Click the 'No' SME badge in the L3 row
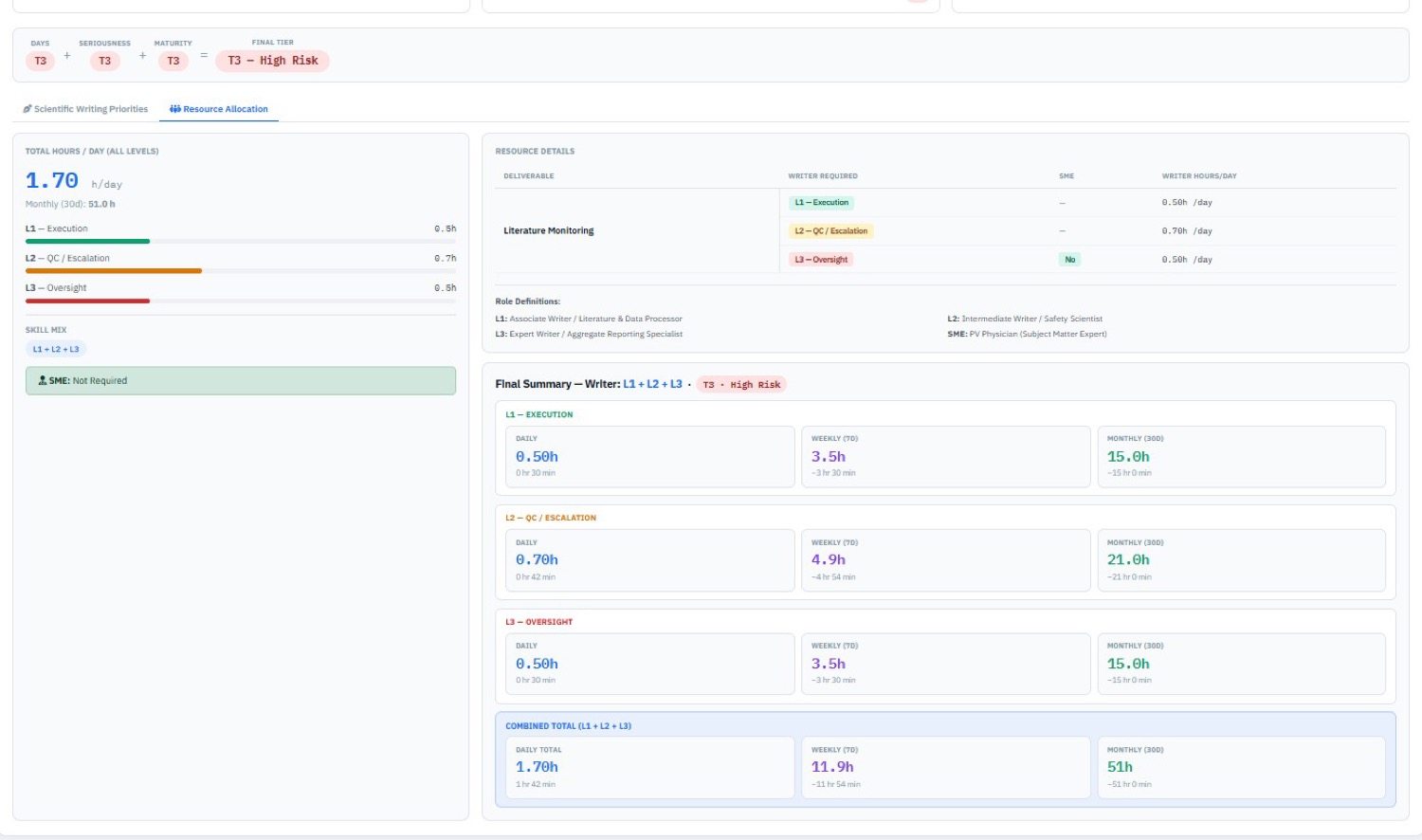 (1070, 259)
